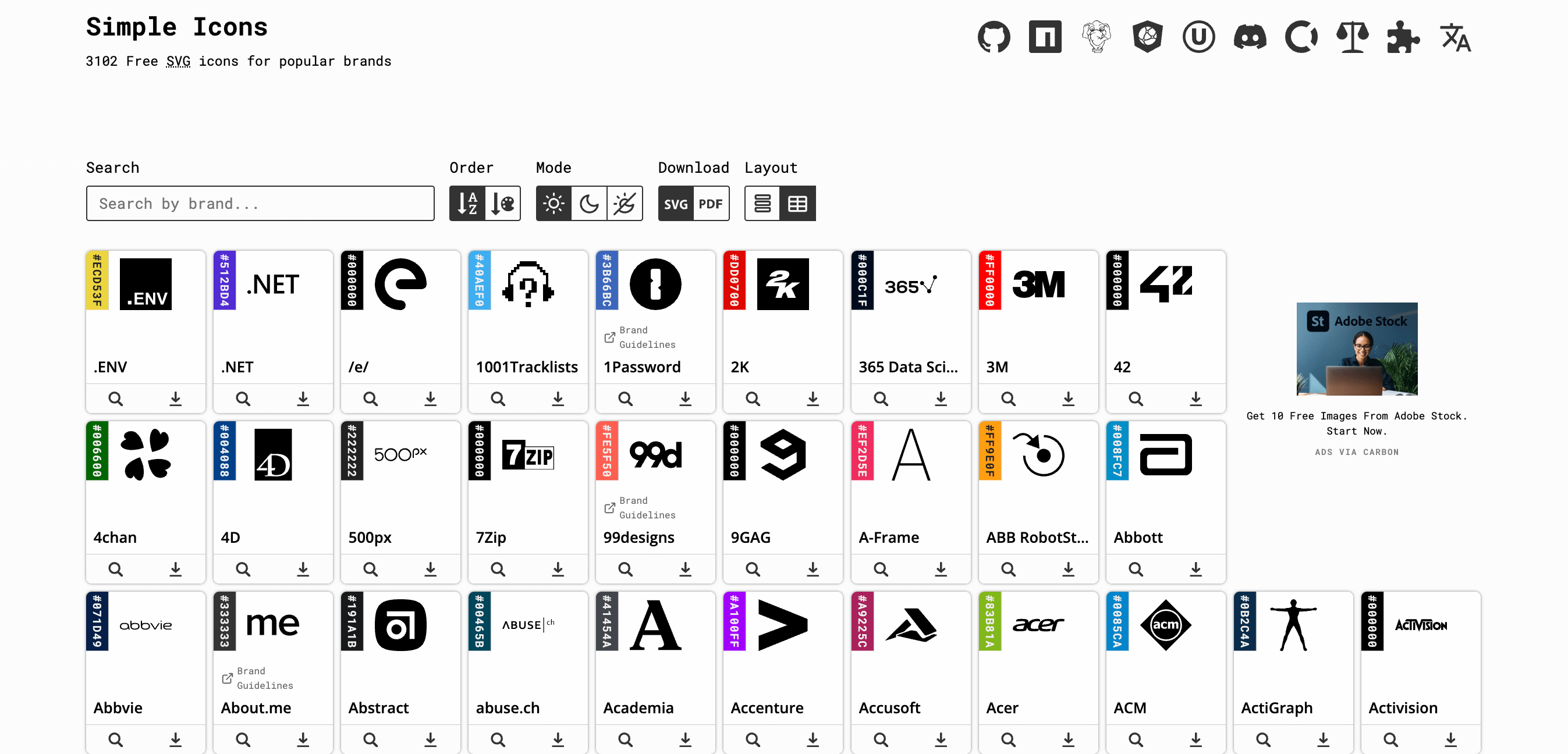Download the Academia icon

tap(686, 739)
